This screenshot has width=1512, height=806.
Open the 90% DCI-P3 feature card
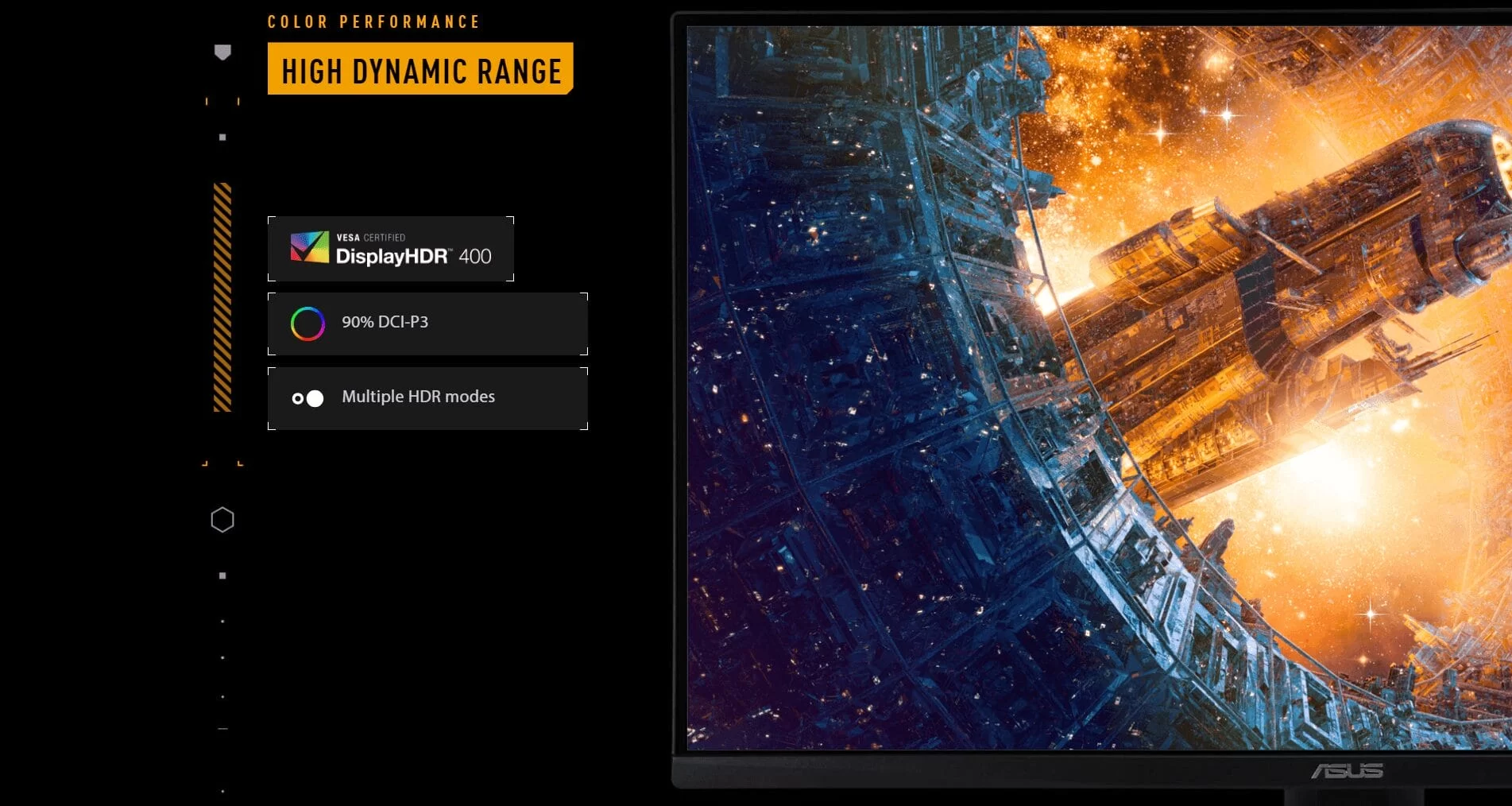[427, 324]
